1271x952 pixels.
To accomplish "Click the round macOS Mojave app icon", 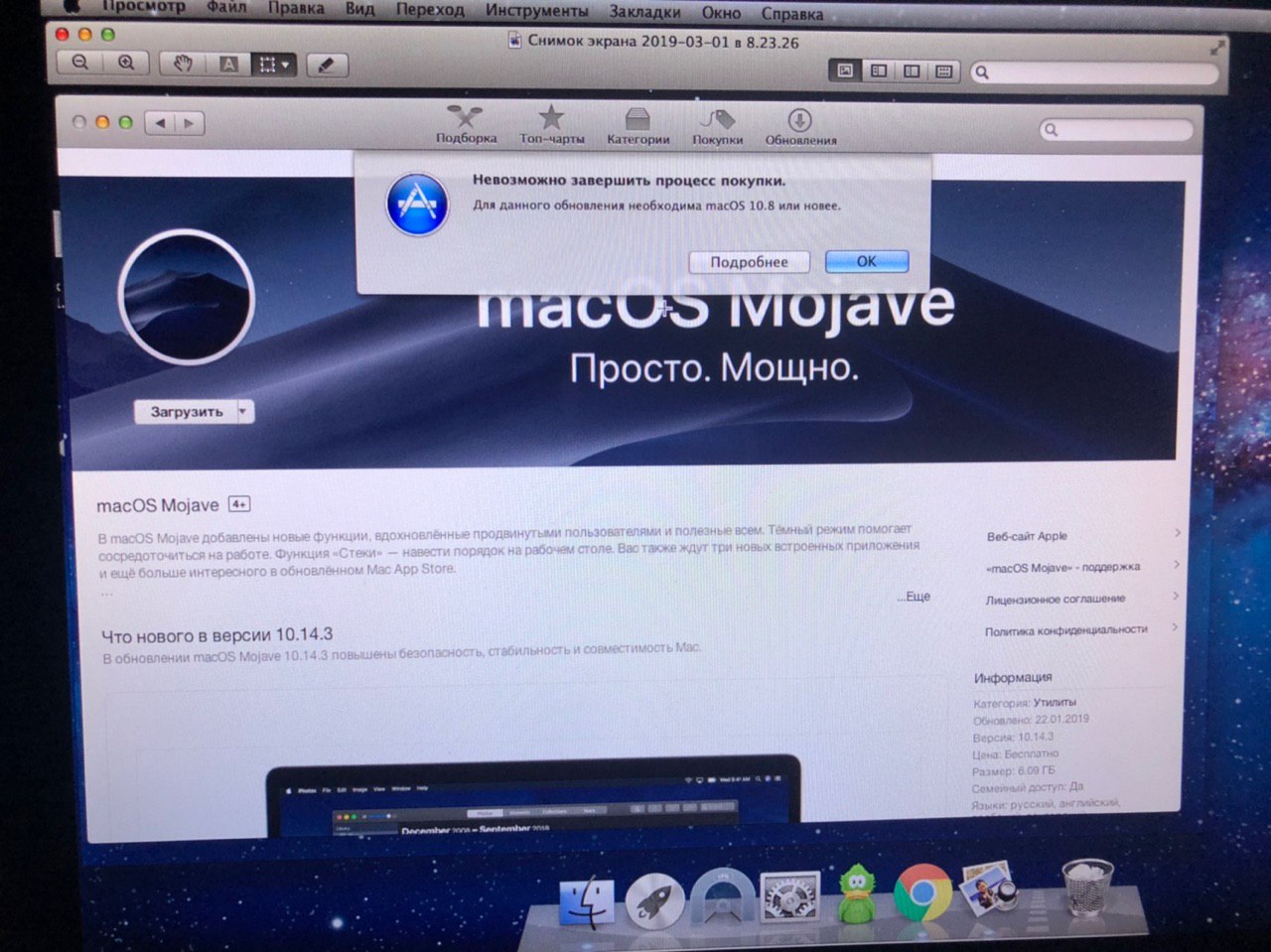I will 187,299.
